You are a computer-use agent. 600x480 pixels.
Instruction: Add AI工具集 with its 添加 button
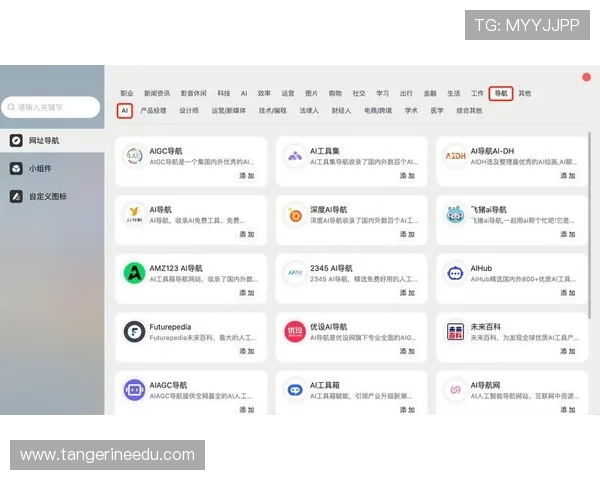pos(408,176)
